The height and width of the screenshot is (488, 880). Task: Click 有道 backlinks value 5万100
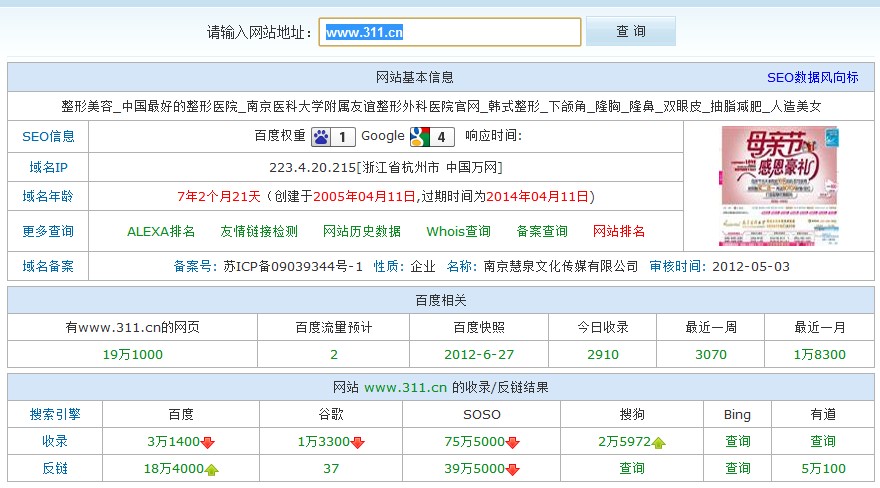point(823,469)
